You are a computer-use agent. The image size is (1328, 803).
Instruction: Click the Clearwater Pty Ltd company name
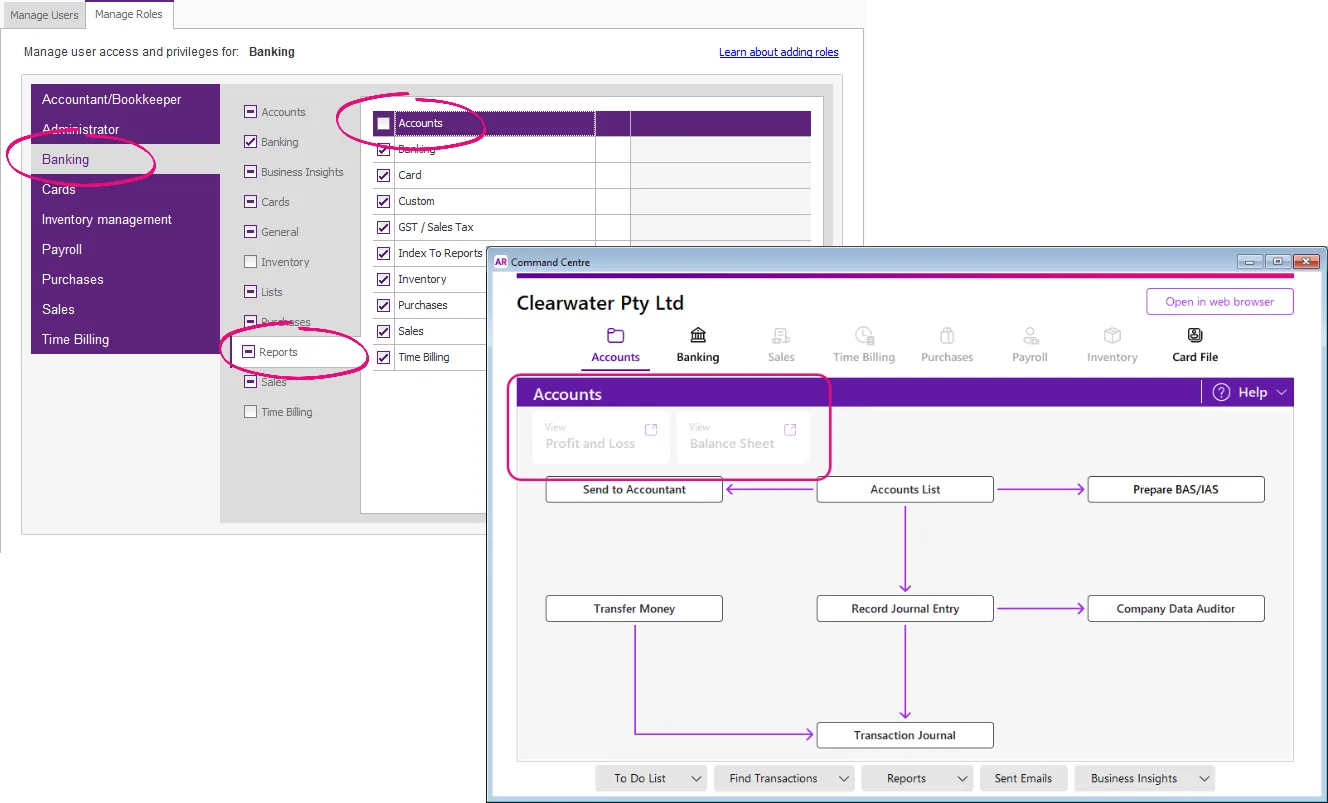600,303
